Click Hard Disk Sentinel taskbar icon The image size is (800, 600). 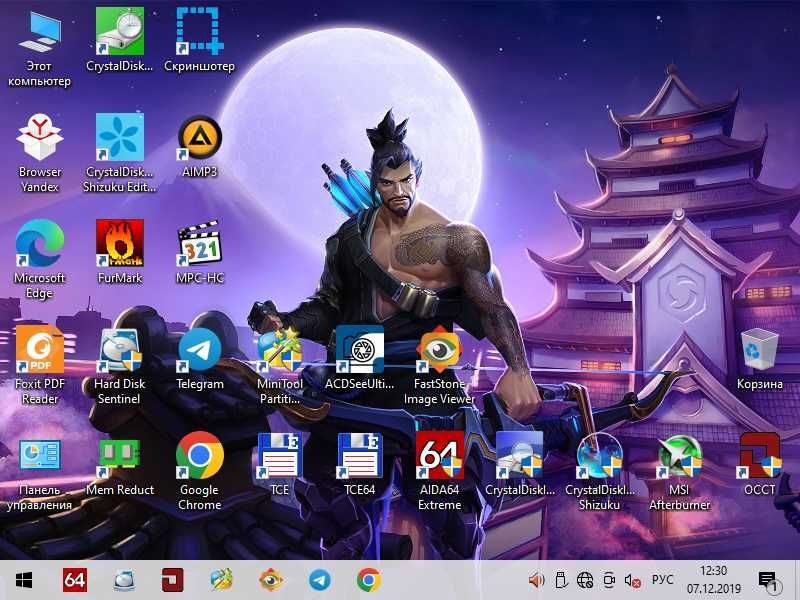point(124,580)
